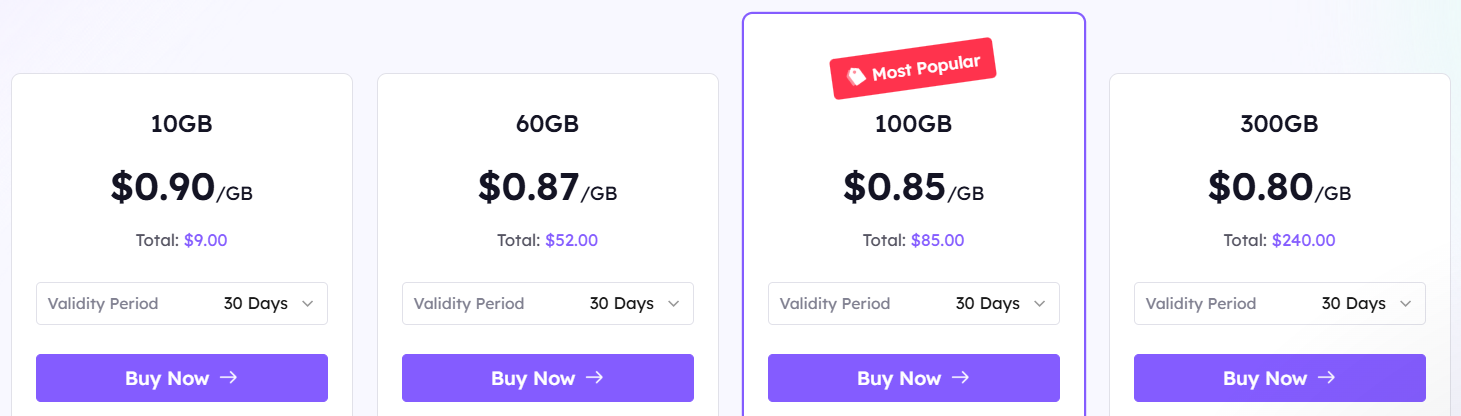Expand the 60GB plan validity chevron

point(674,303)
